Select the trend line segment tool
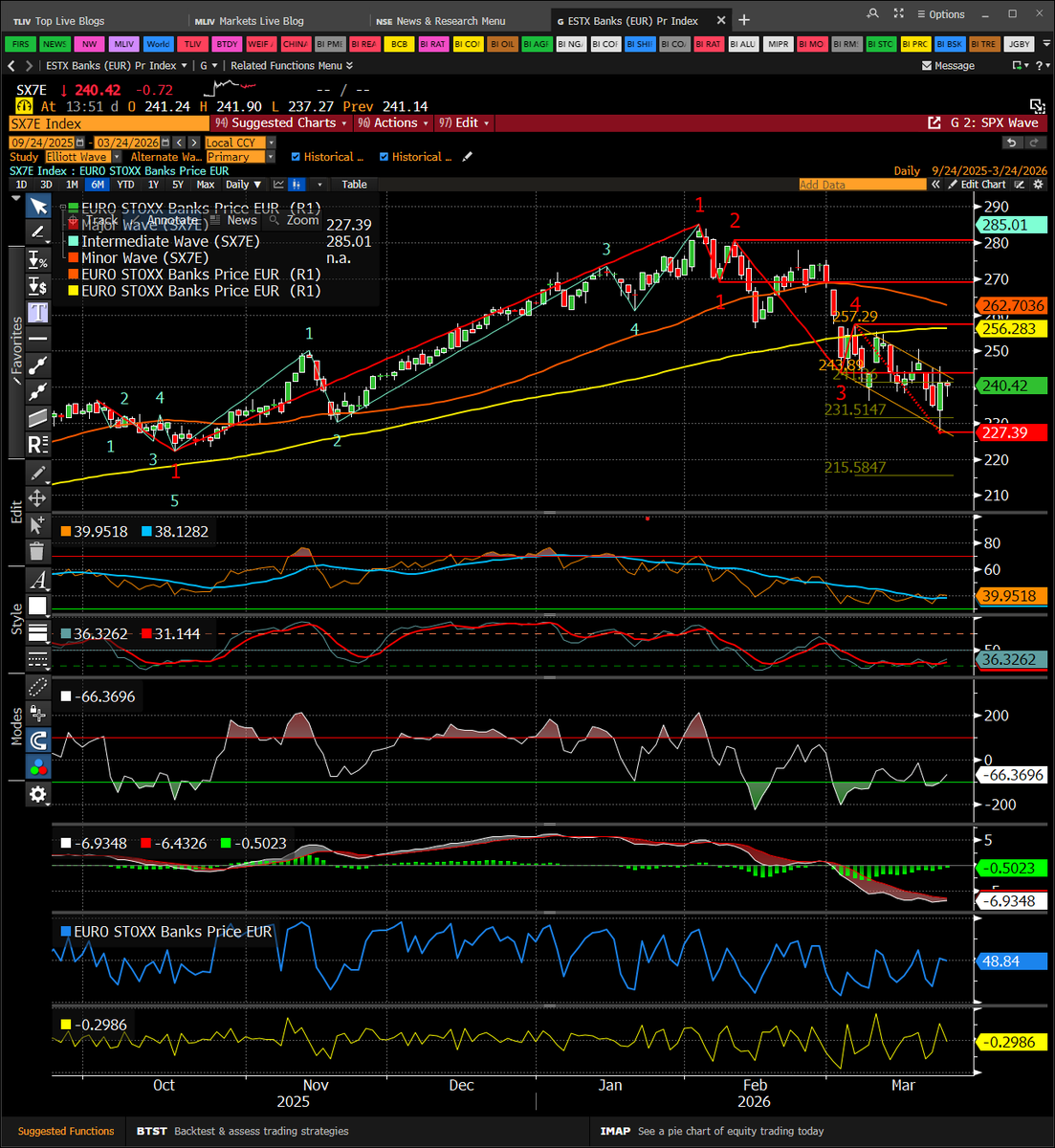1055x1148 pixels. [x=37, y=364]
